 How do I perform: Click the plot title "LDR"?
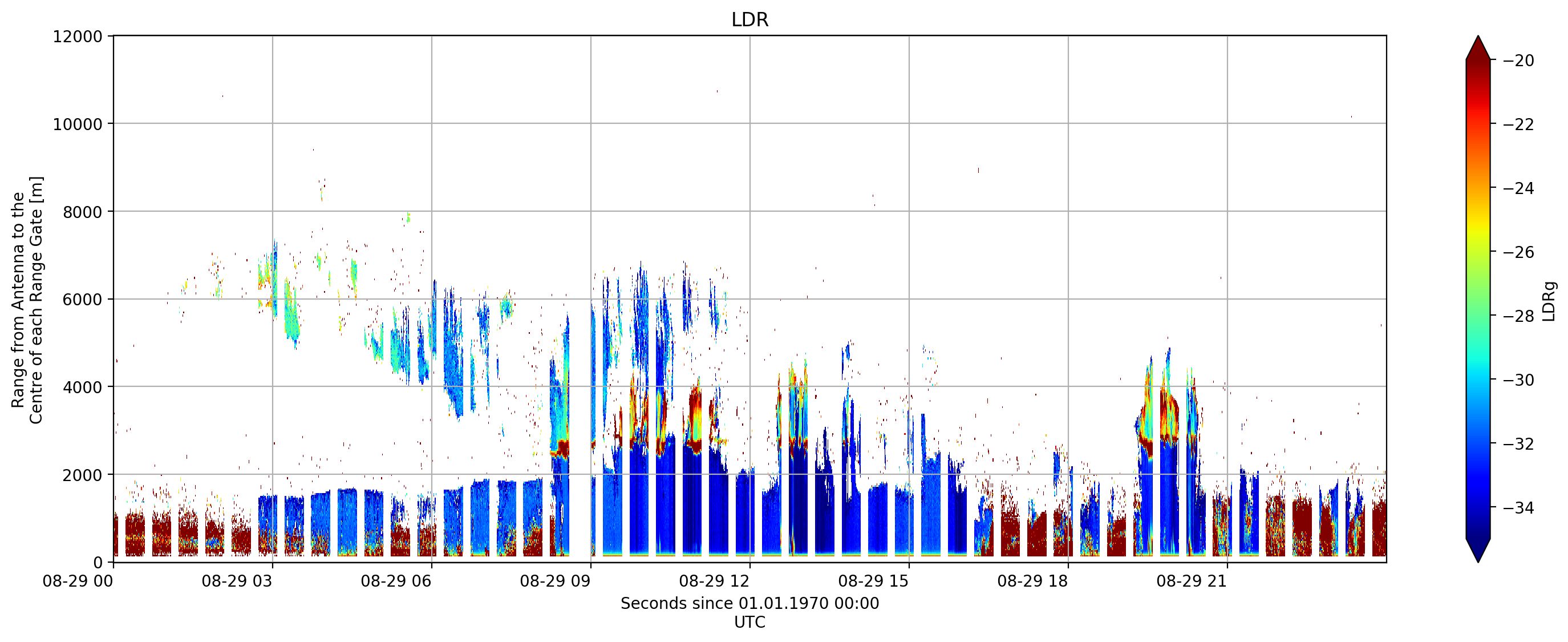[749, 19]
